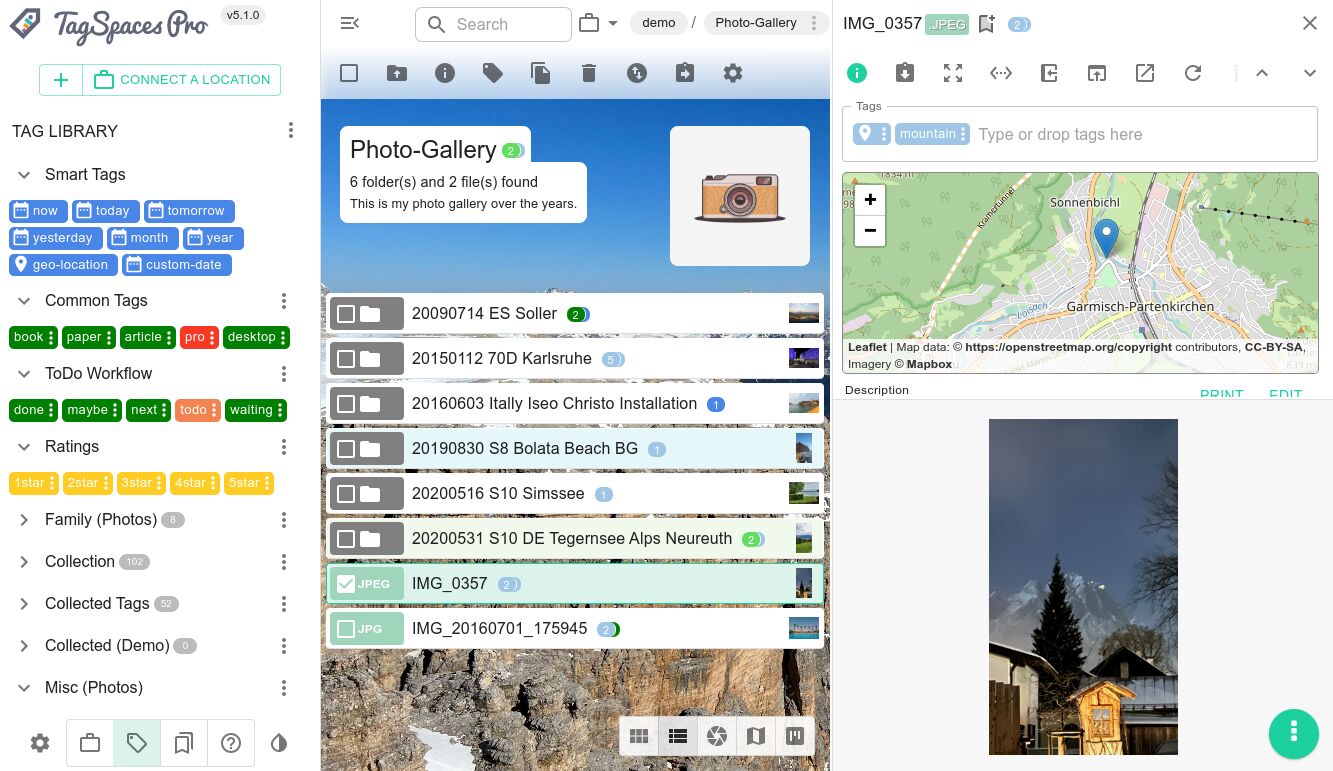Switch to the bookmarks tab
The height and width of the screenshot is (771, 1333).
183,743
